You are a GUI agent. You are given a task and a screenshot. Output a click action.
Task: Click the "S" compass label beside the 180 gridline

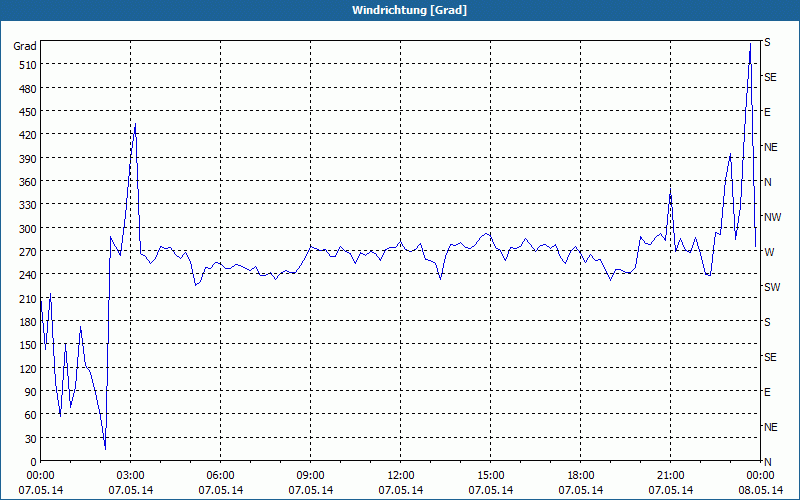[x=767, y=322]
